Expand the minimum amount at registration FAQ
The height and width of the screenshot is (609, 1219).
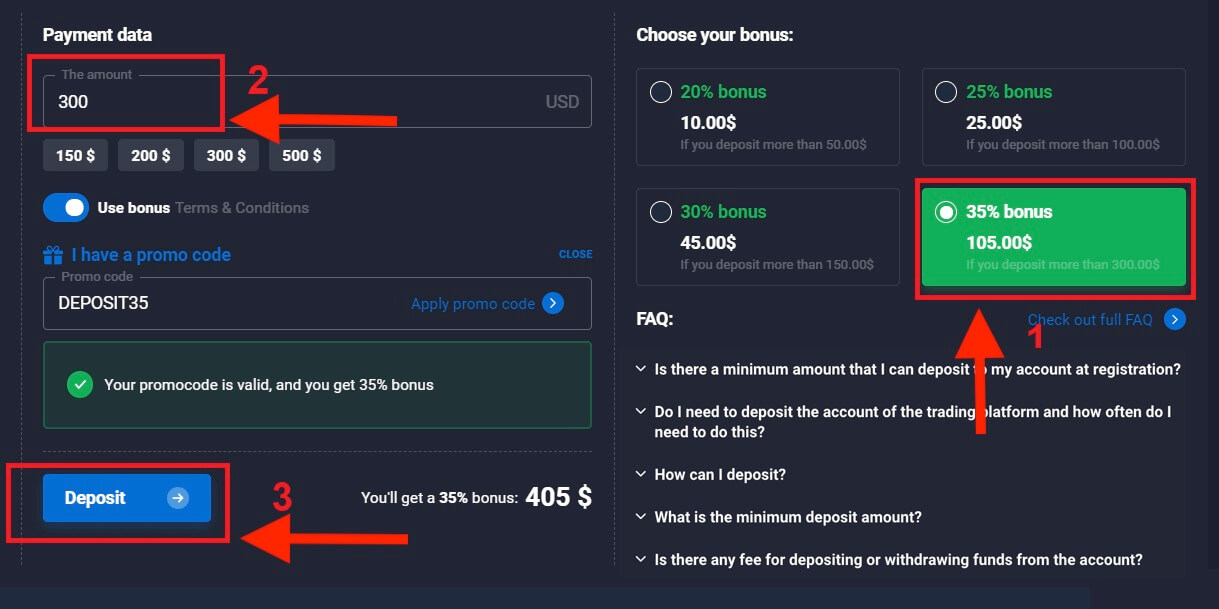(x=916, y=369)
